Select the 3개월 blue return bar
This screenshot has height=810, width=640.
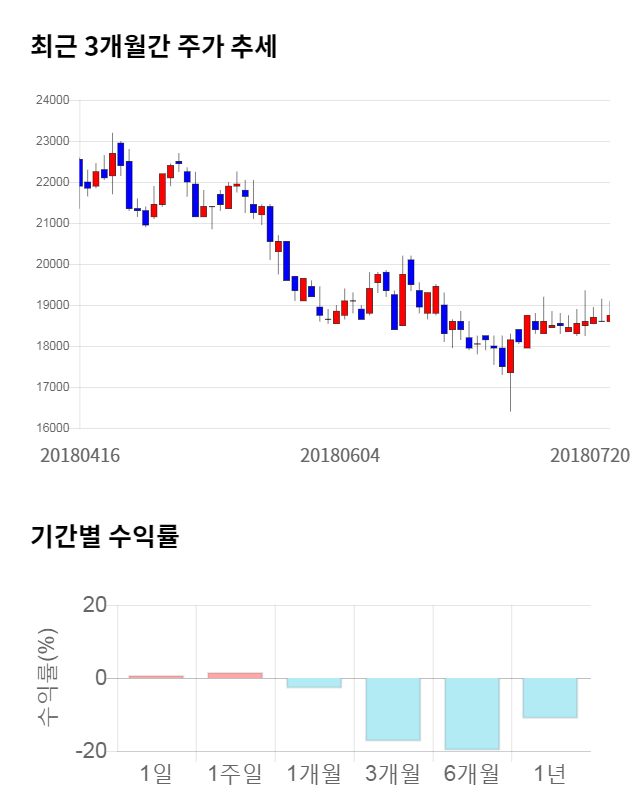point(393,709)
